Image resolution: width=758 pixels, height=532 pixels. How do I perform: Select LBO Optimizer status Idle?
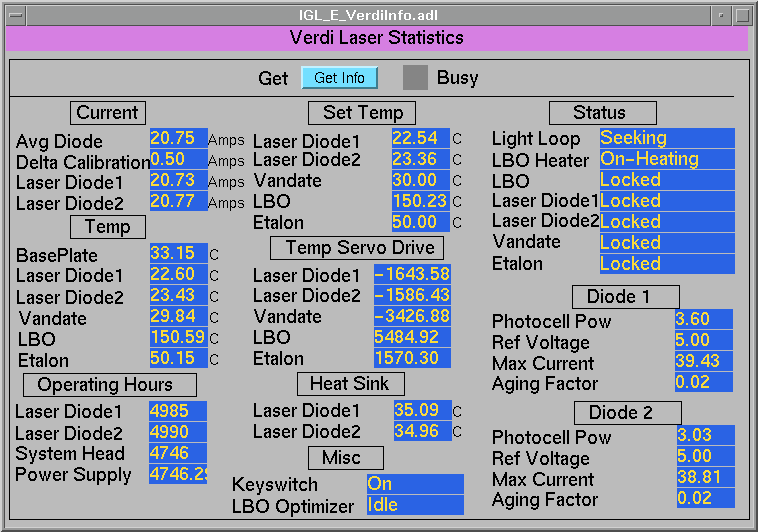click(415, 505)
